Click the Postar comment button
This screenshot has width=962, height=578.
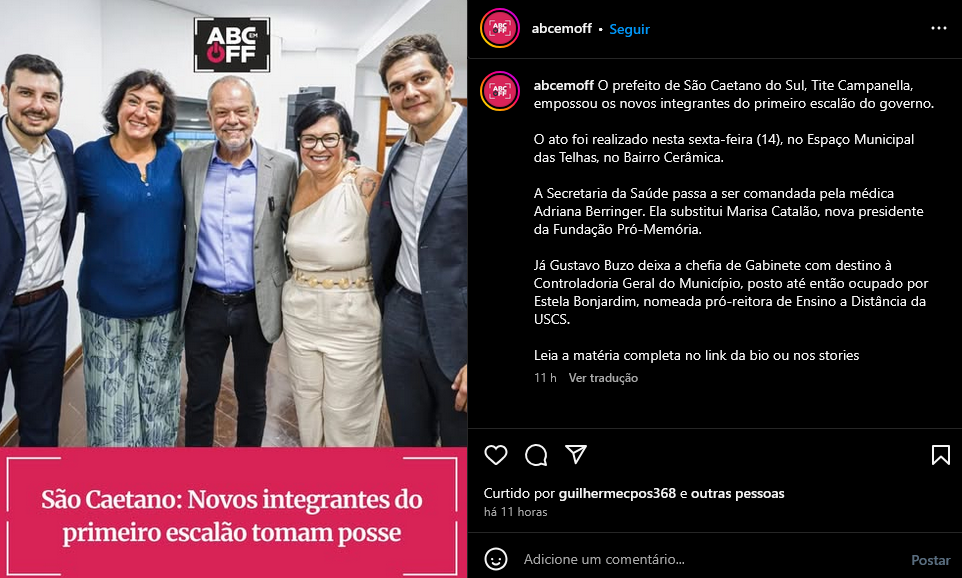tap(931, 560)
